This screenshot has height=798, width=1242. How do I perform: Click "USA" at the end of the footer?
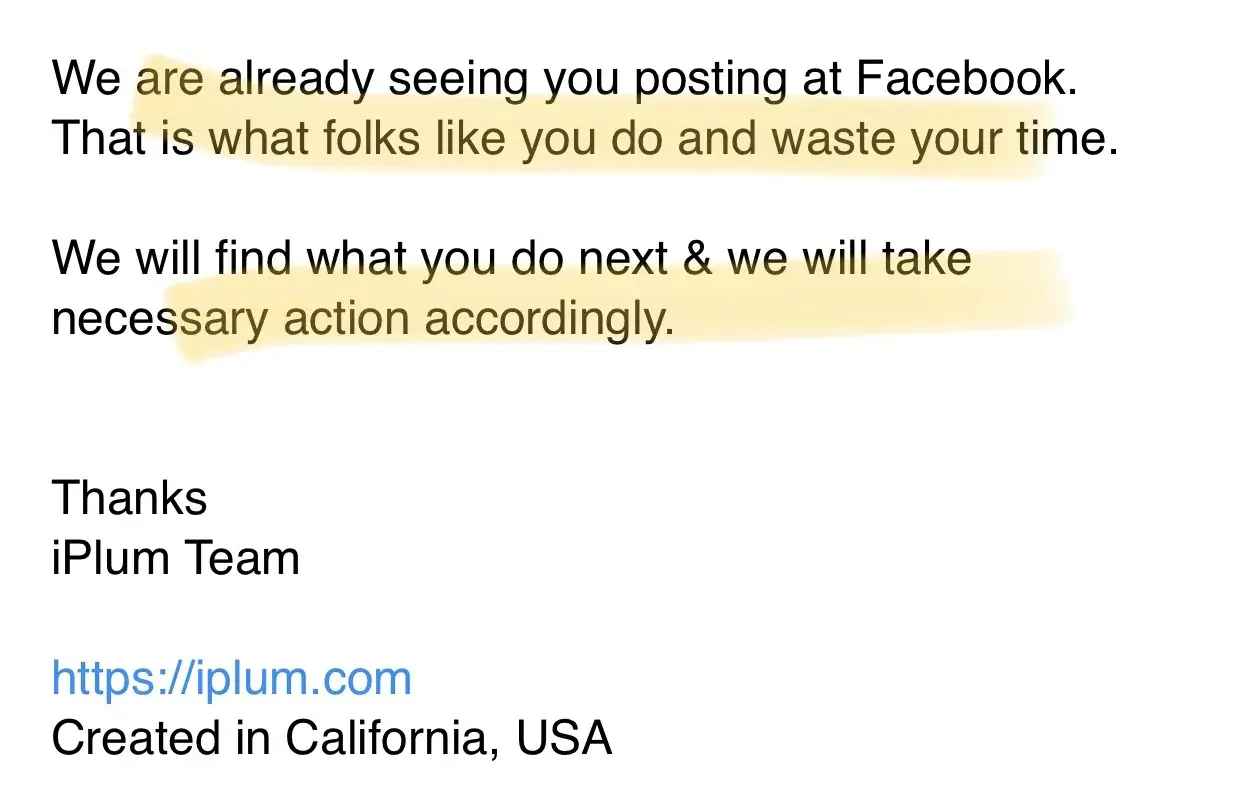(564, 738)
